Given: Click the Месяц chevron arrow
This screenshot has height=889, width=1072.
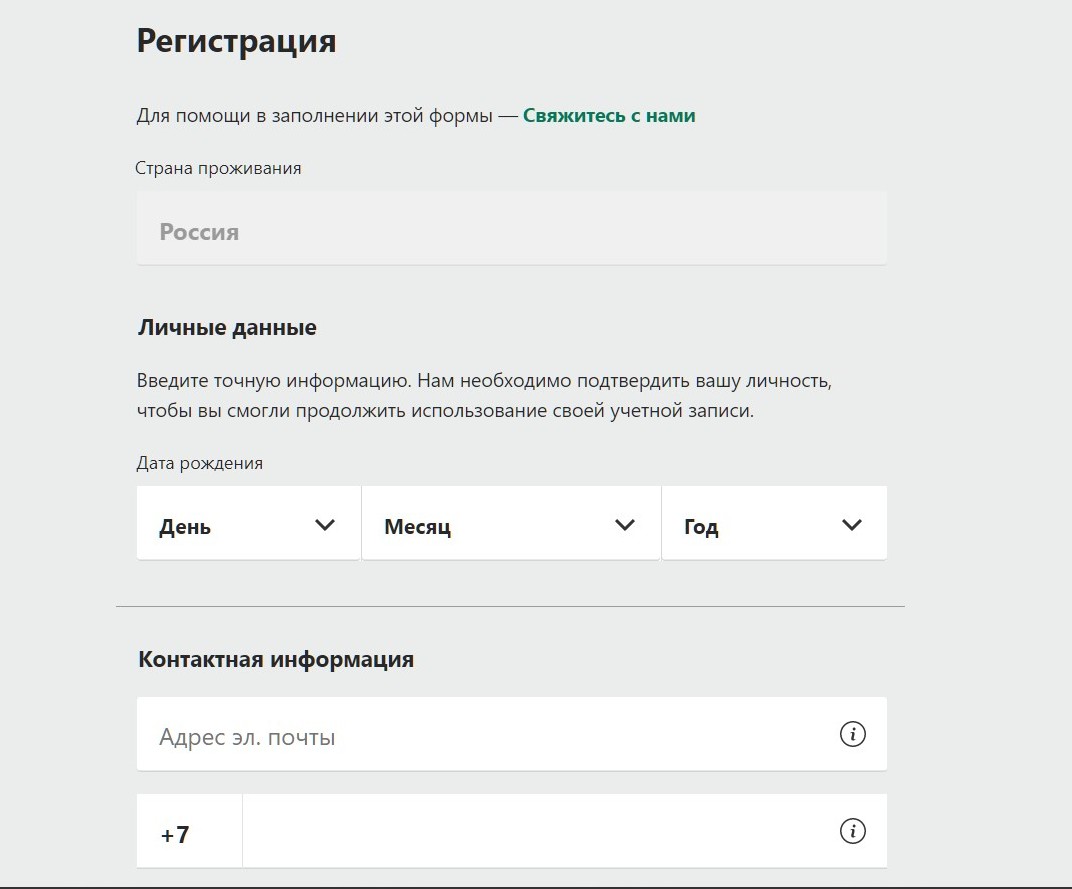Looking at the screenshot, I should pyautogui.click(x=625, y=525).
